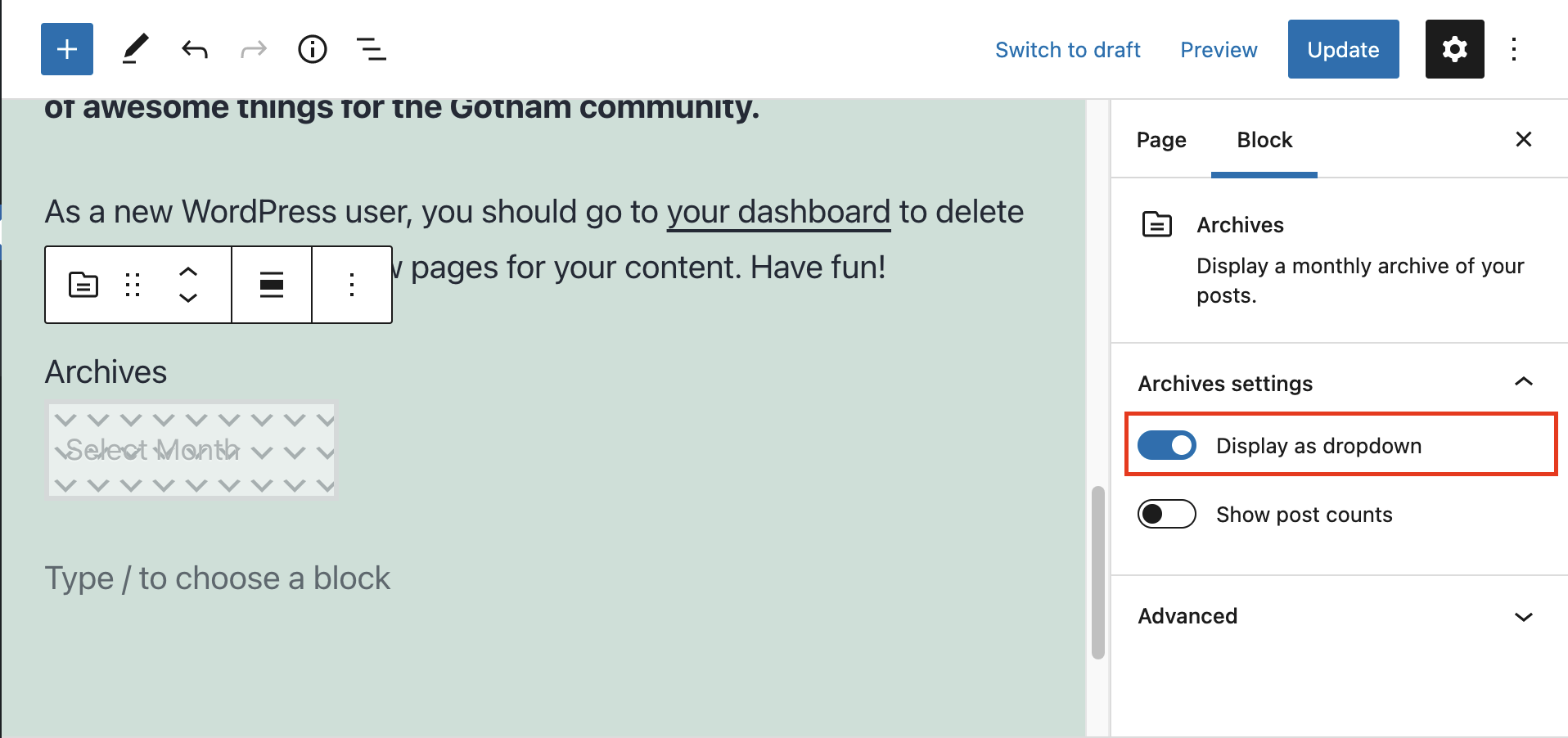Open the your dashboard link
The height and width of the screenshot is (738, 1568).
[777, 211]
